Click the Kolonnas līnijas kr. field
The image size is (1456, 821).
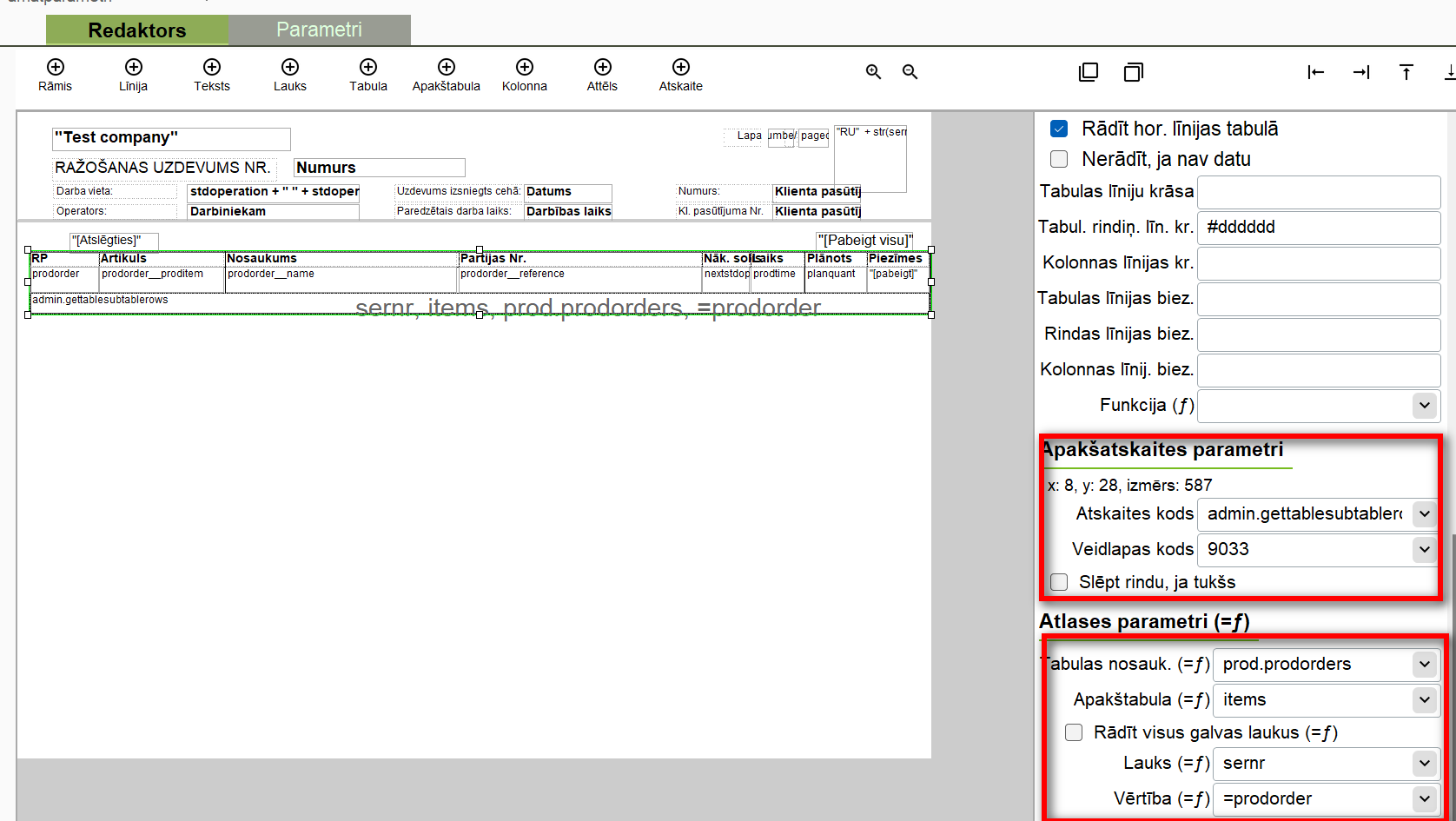click(x=1319, y=262)
